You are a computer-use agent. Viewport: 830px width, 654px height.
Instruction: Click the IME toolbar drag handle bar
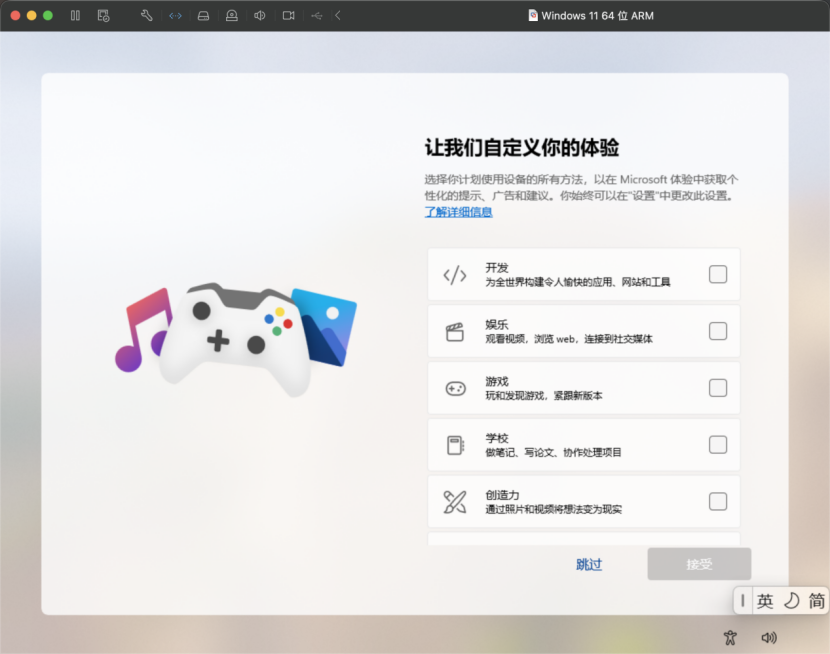(x=743, y=601)
